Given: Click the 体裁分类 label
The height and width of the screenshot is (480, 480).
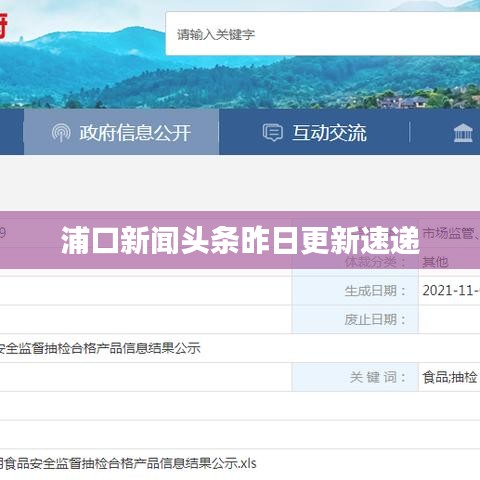Looking at the screenshot, I should [375, 262].
